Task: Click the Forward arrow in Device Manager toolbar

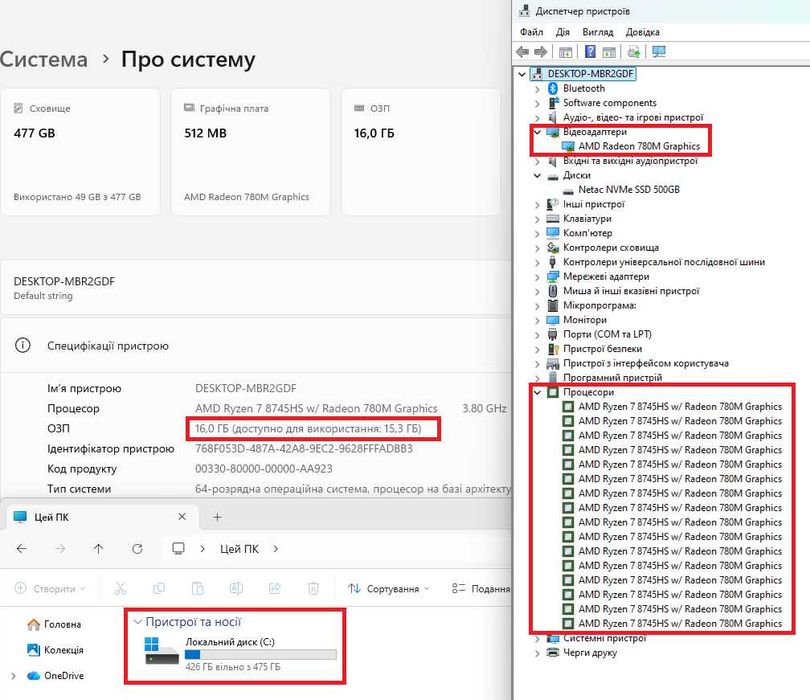Action: 540,52
